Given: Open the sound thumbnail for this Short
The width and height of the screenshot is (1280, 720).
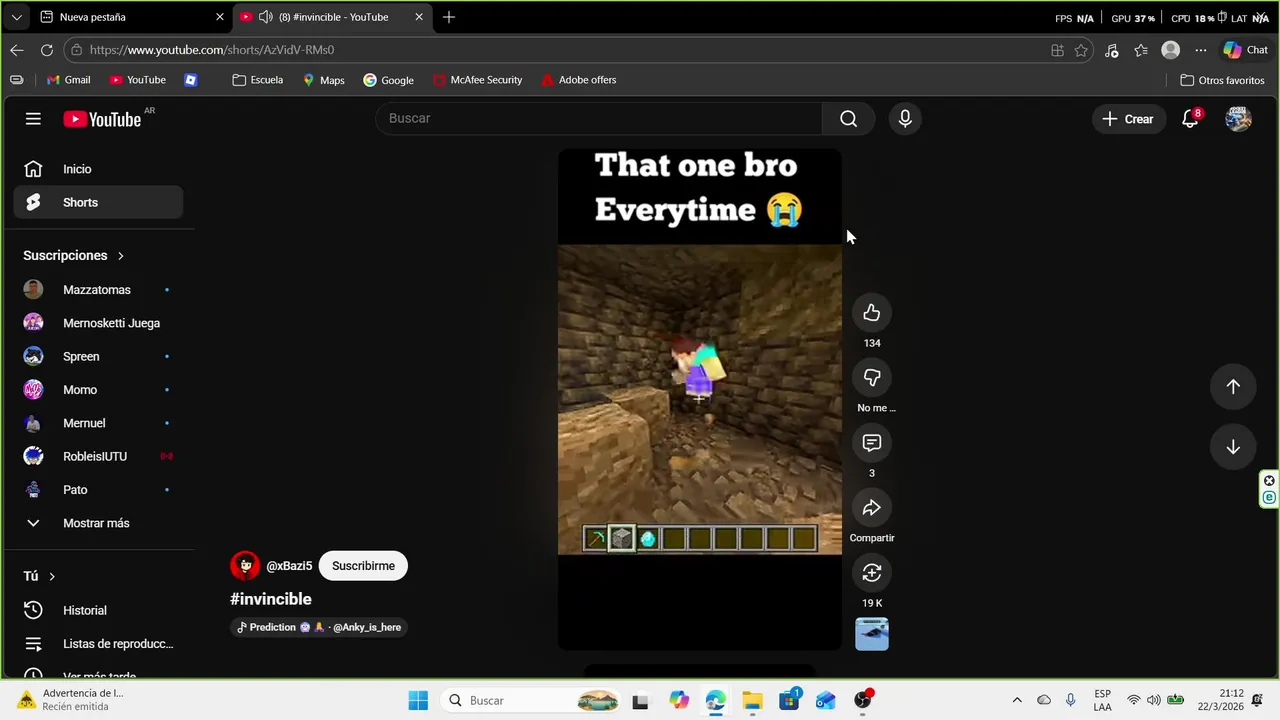Looking at the screenshot, I should click(x=872, y=634).
